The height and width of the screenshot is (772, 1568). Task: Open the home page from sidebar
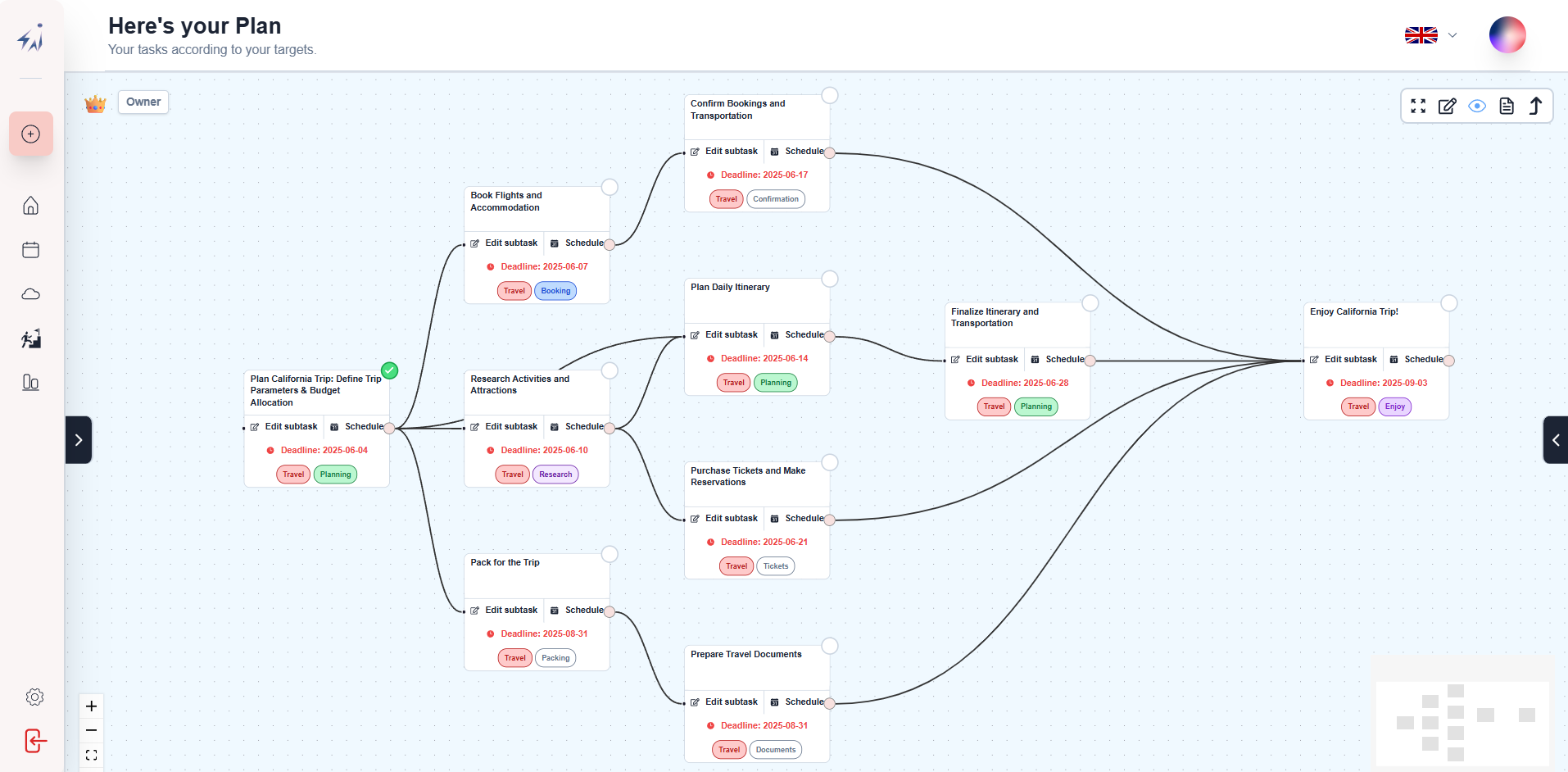point(31,206)
